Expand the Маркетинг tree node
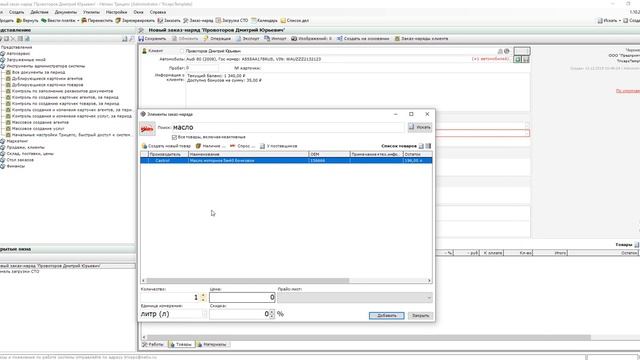This screenshot has height=360, width=640. click(x=2, y=141)
